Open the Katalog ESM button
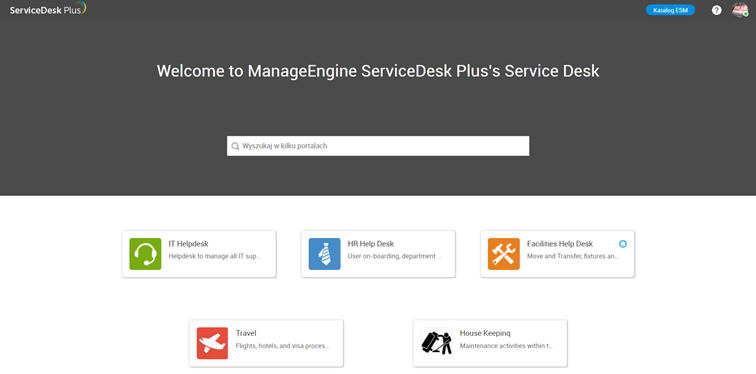The height and width of the screenshot is (374, 756). [670, 10]
